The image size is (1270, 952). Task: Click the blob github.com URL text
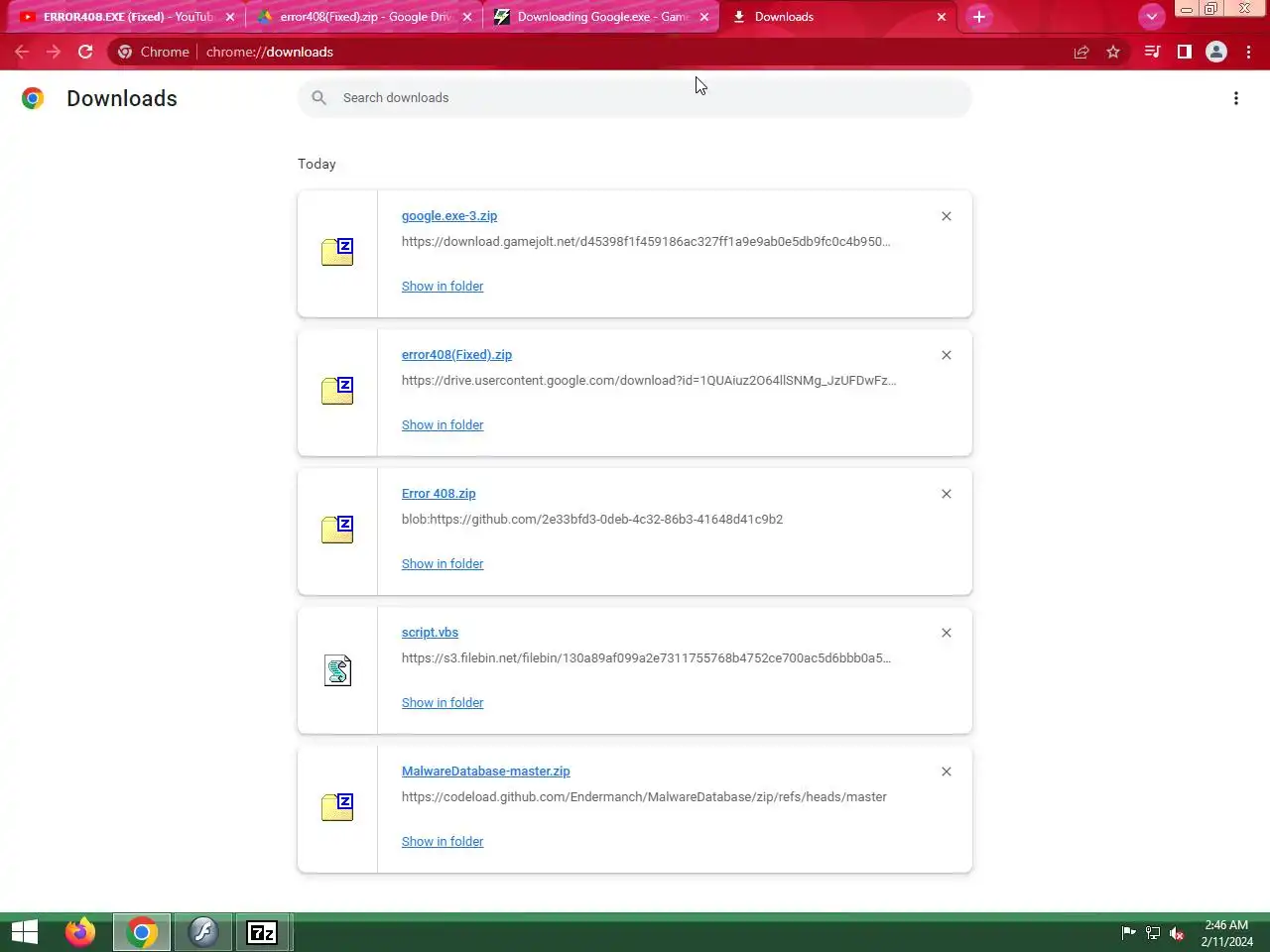coord(592,520)
